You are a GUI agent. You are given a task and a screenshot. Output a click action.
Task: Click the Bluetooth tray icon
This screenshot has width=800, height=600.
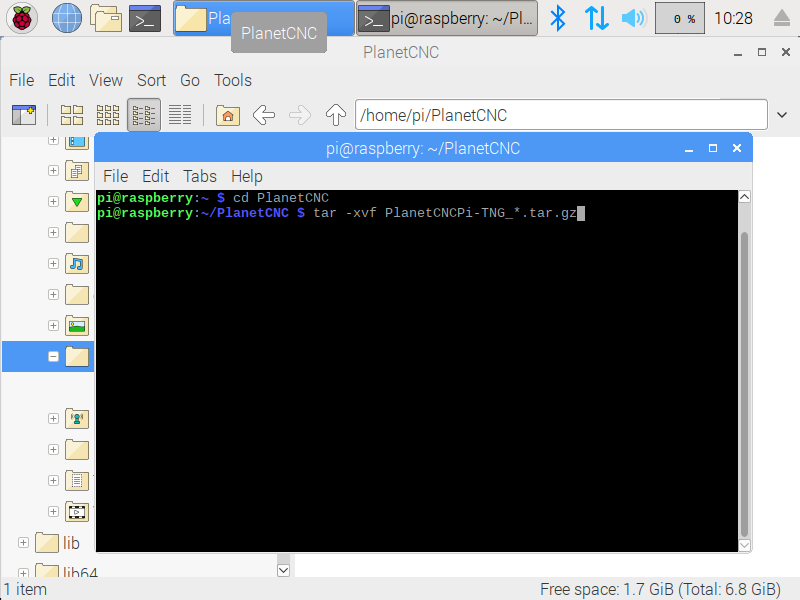[x=559, y=18]
